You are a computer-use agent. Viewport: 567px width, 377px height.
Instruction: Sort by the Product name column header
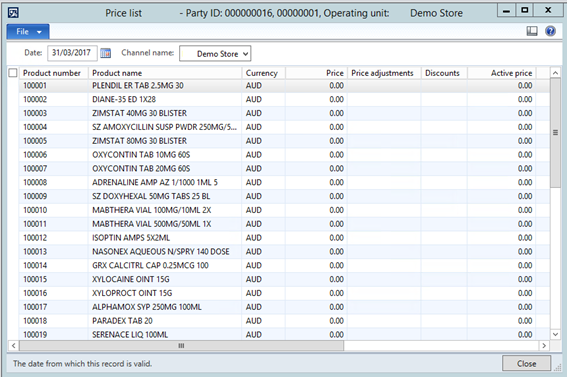pos(165,73)
